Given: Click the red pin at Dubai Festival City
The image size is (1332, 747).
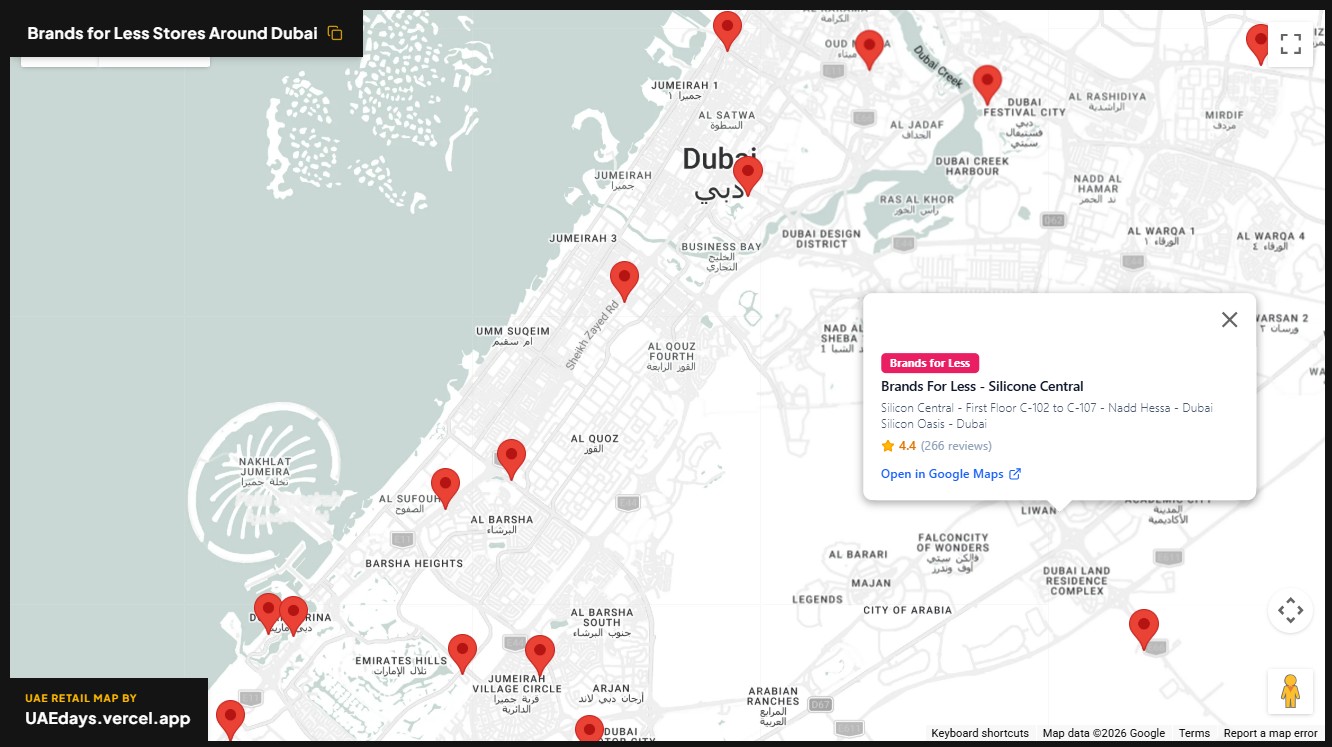Looking at the screenshot, I should coord(987,85).
